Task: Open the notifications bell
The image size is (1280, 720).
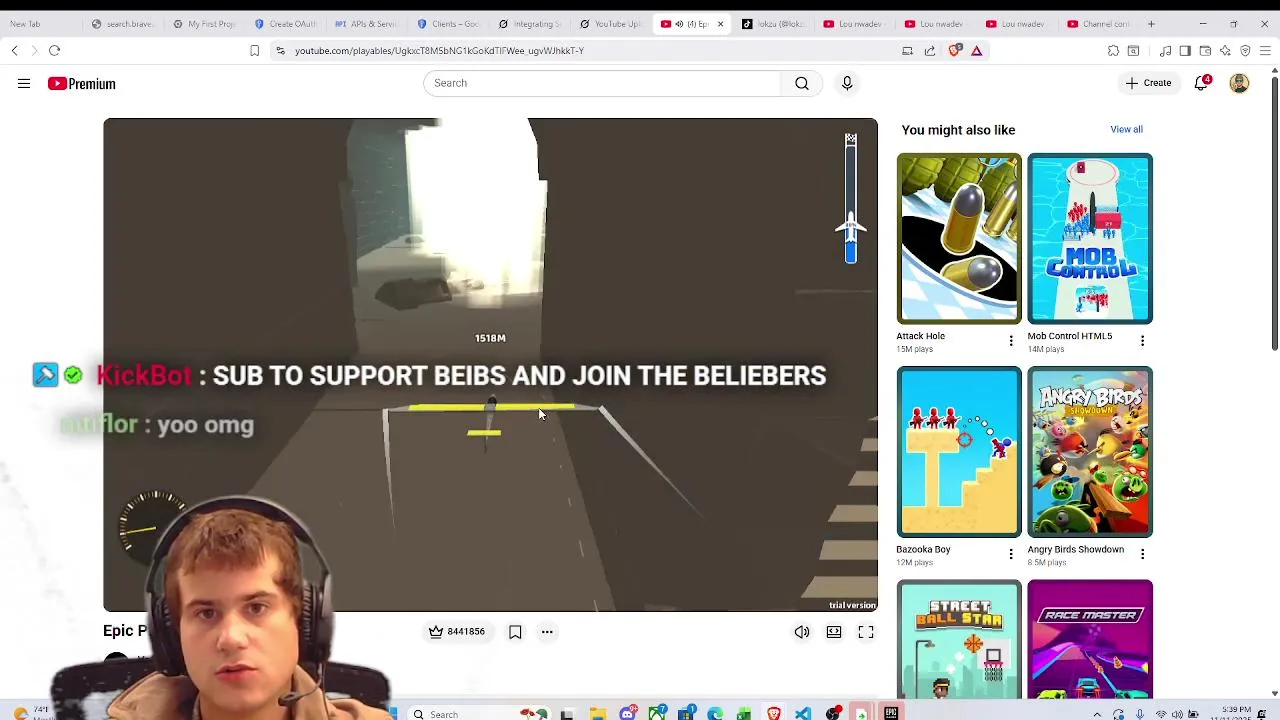Action: tap(1201, 83)
